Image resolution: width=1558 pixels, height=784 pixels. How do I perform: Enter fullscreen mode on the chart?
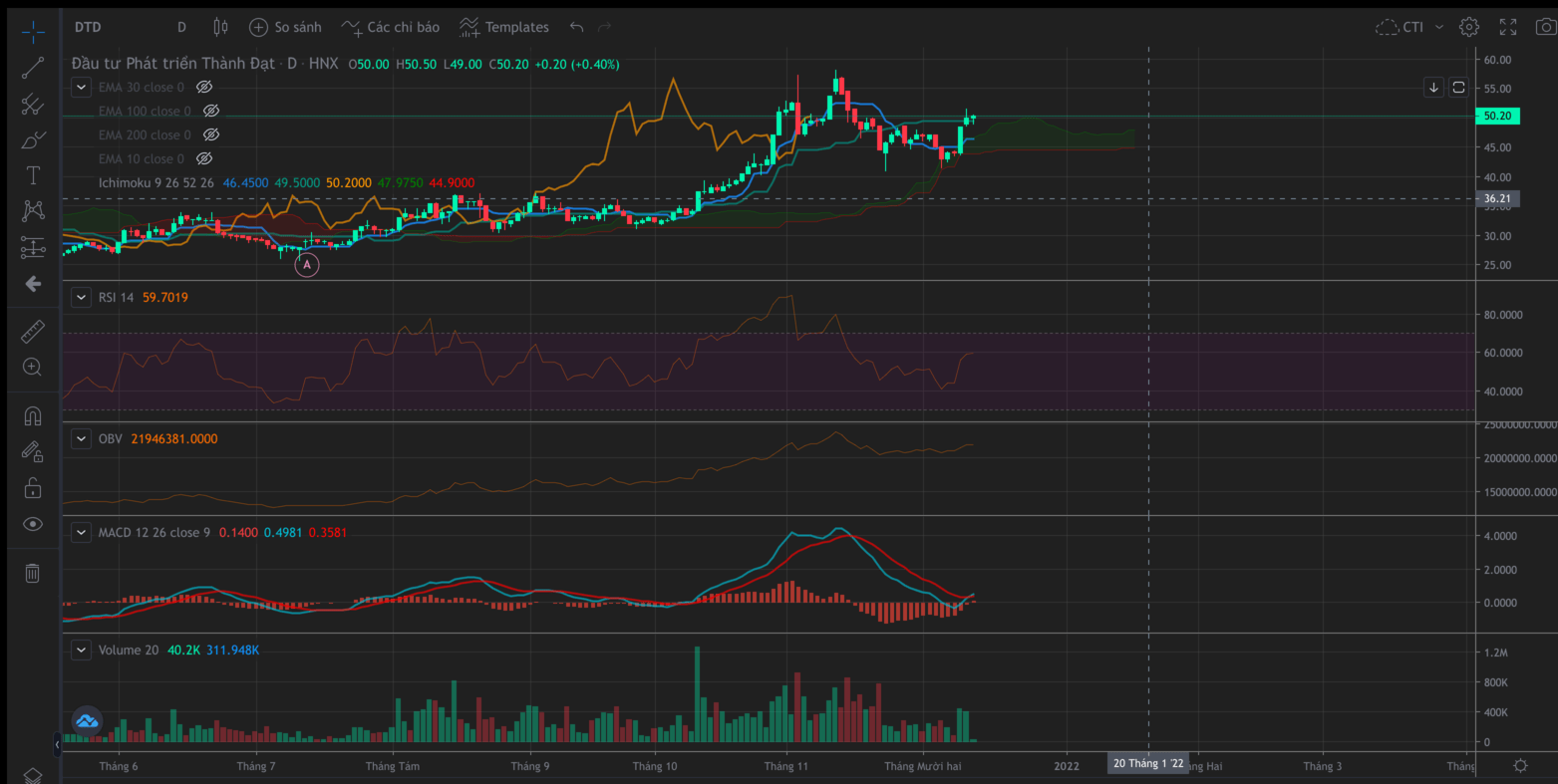tap(1508, 27)
